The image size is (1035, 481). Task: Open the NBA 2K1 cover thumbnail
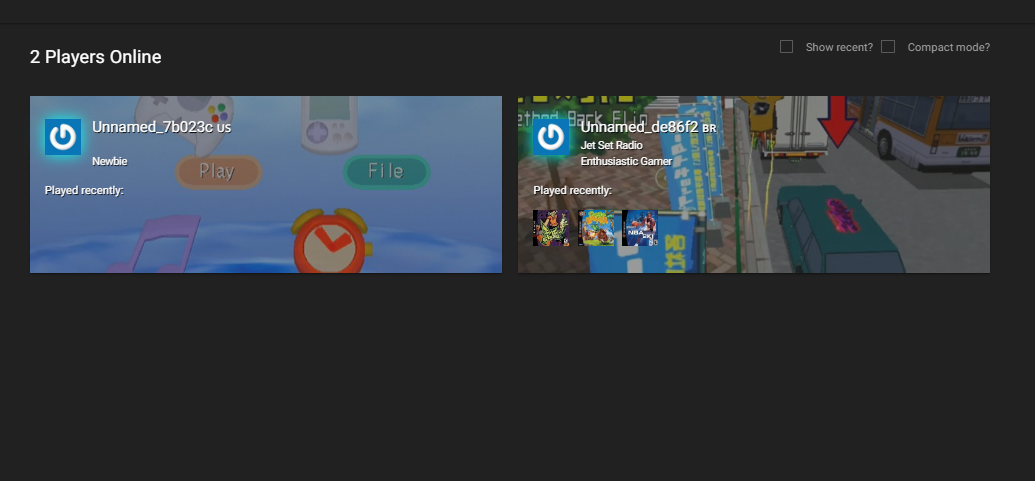tap(640, 228)
